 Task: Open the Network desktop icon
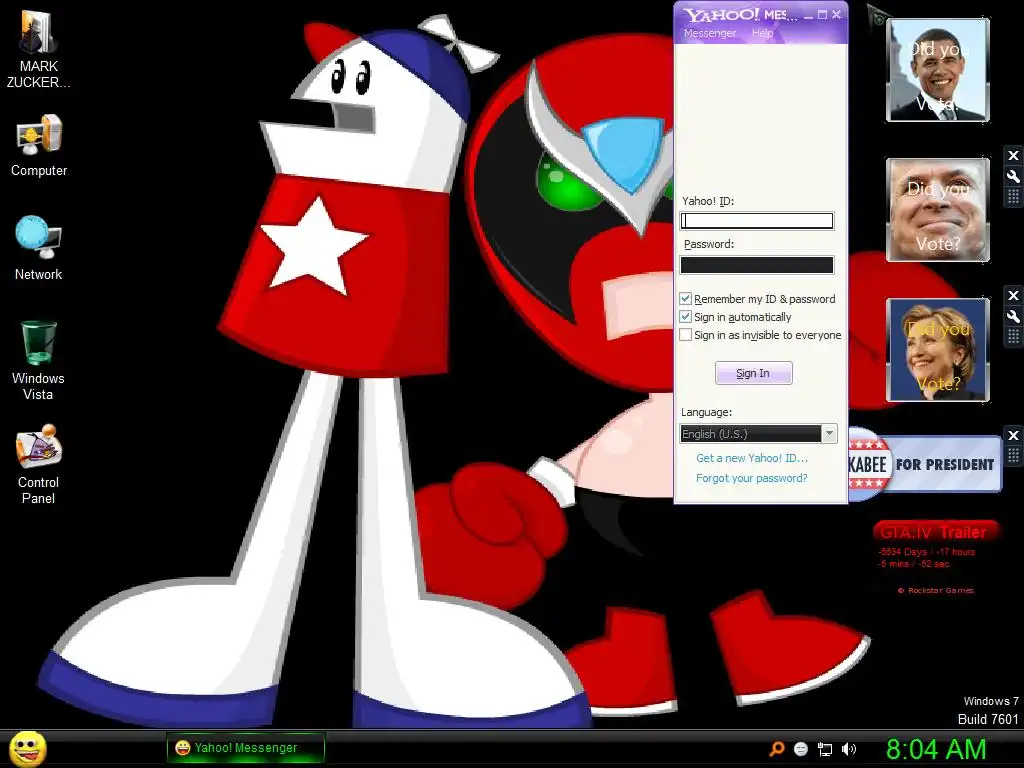(x=39, y=249)
